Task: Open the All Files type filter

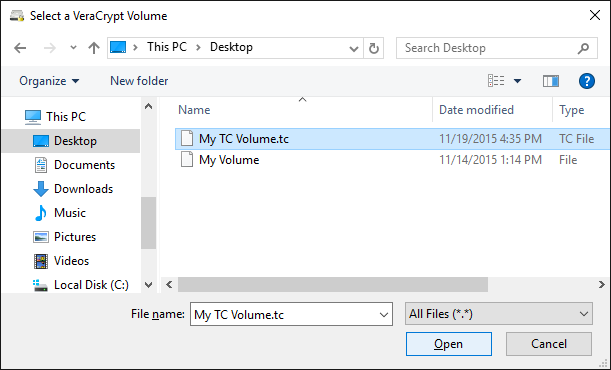Action: click(499, 314)
